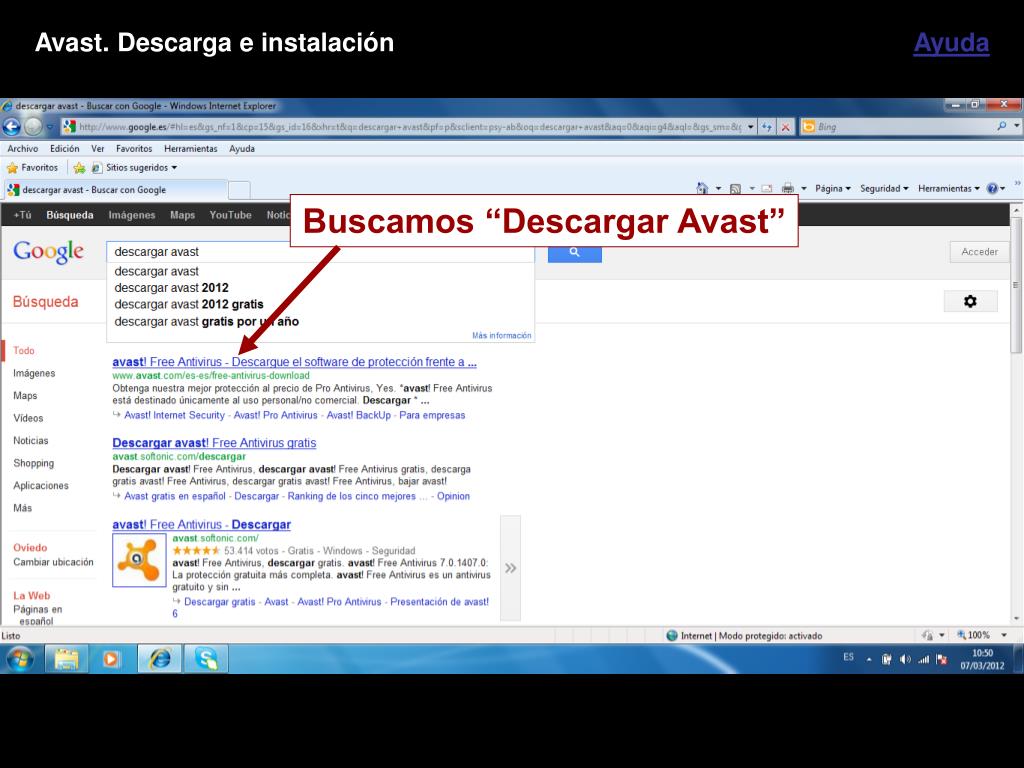Click the Google settings gear icon
Image resolution: width=1024 pixels, height=768 pixels.
(970, 301)
